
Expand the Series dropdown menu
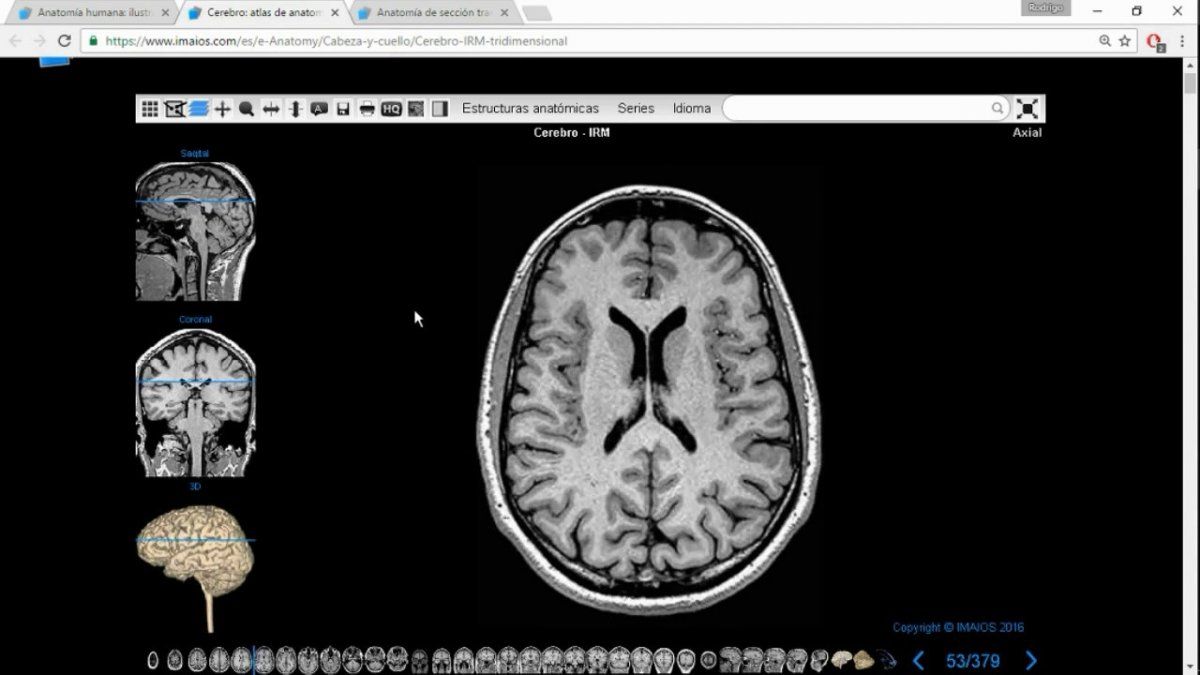pyautogui.click(x=635, y=108)
